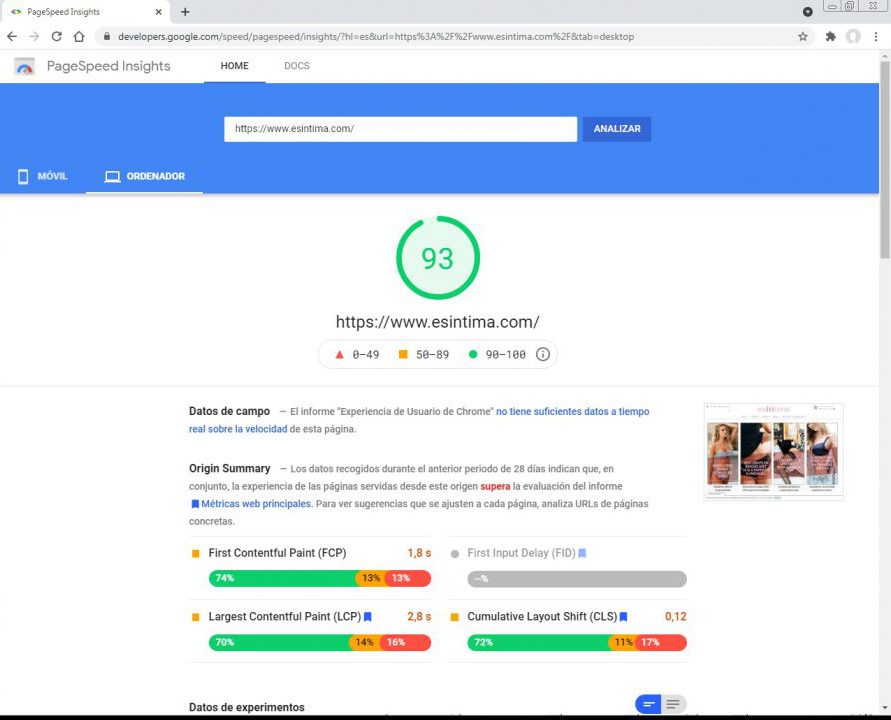Select the MÓVIL tab label
The height and width of the screenshot is (720, 891).
(52, 176)
